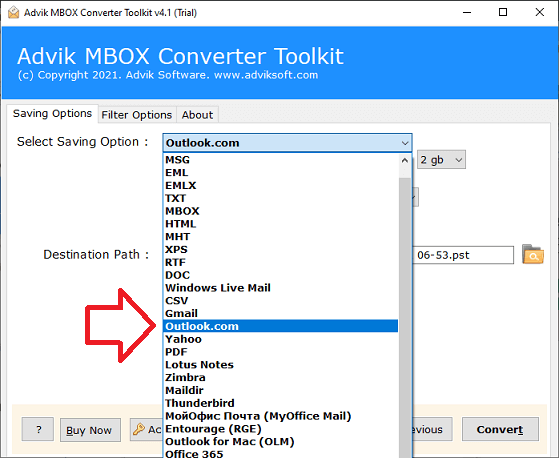Select Thunderbird option
559x458 pixels.
click(281, 403)
